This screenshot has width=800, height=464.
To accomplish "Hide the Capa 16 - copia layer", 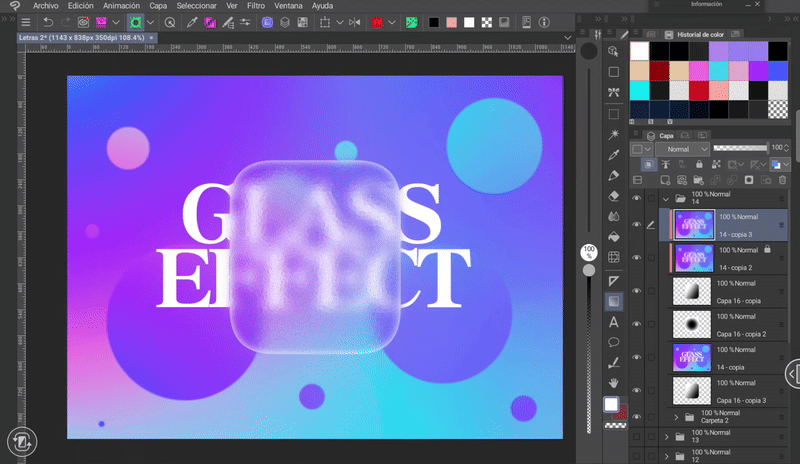I will point(637,291).
